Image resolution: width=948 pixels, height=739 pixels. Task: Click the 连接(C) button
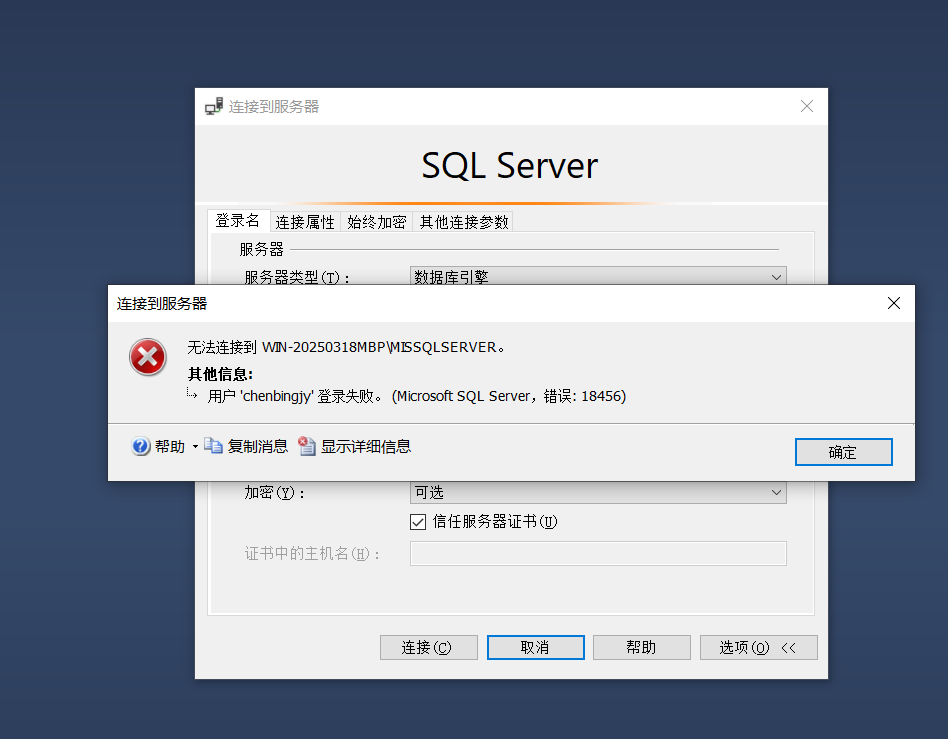429,648
